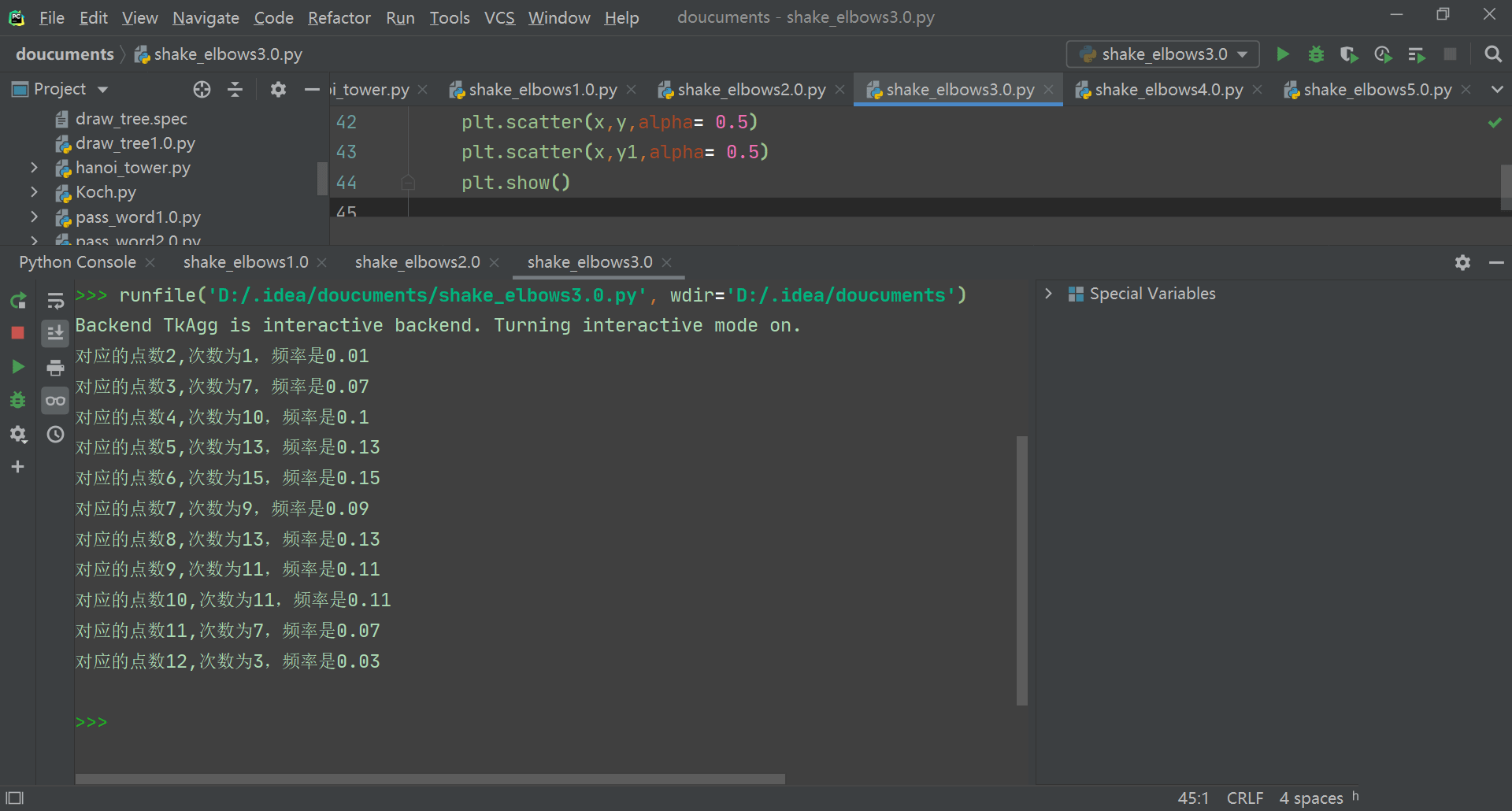Click the green inspection checkmark
This screenshot has height=811, width=1512.
tap(1495, 123)
